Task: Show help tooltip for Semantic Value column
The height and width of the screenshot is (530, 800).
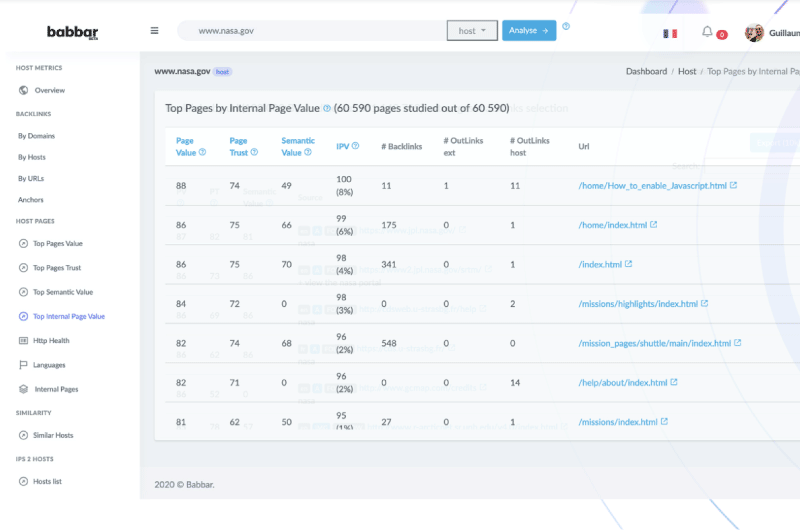Action: pyautogui.click(x=308, y=152)
